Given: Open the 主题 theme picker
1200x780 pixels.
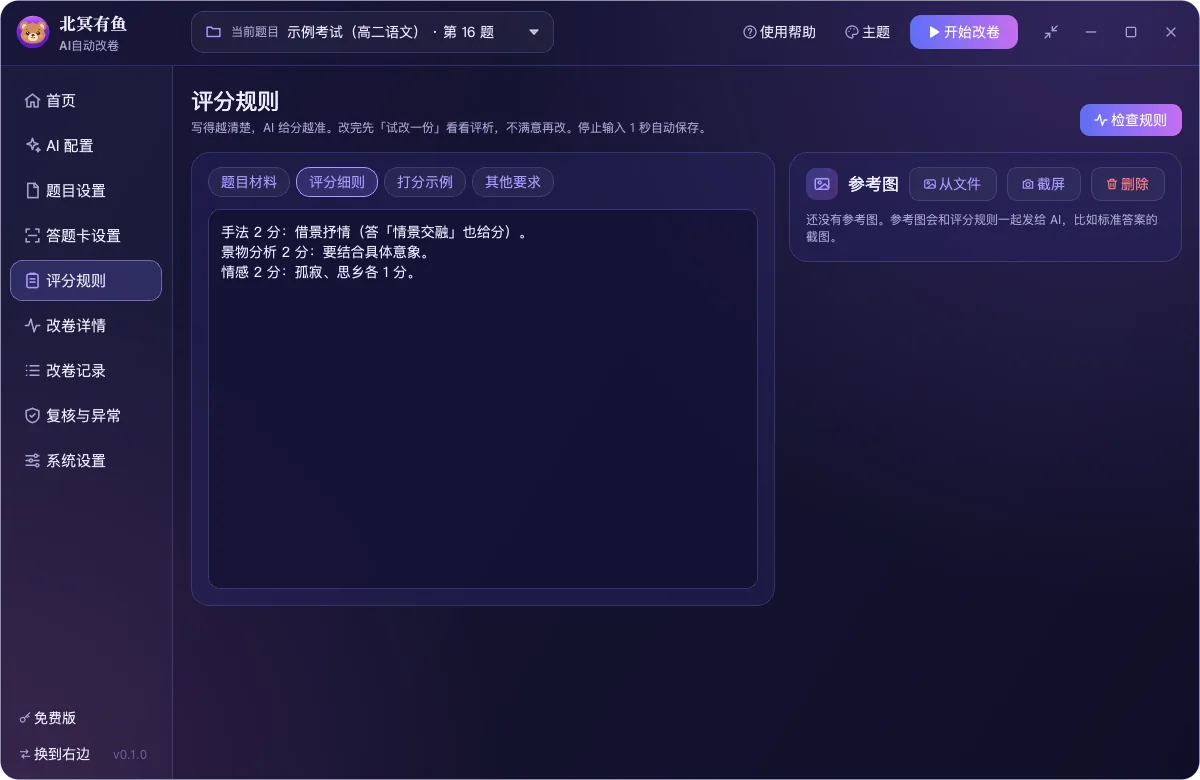Looking at the screenshot, I should (867, 32).
